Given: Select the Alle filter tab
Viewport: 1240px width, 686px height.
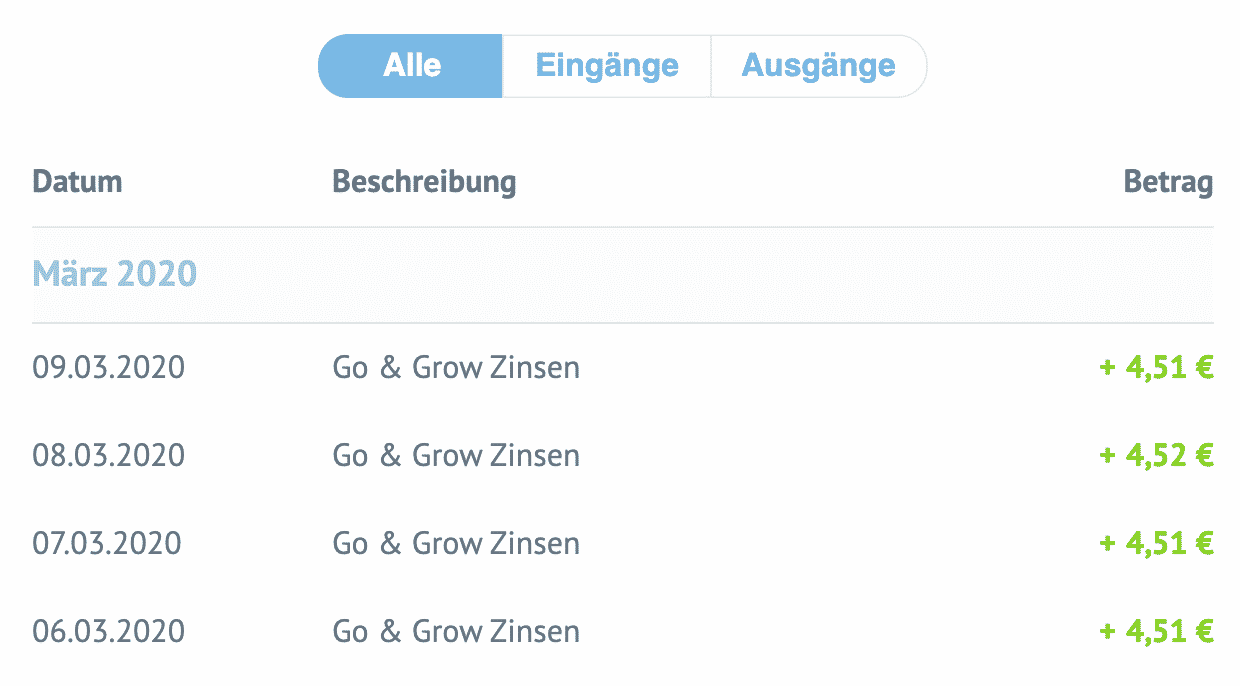Looking at the screenshot, I should (x=411, y=66).
